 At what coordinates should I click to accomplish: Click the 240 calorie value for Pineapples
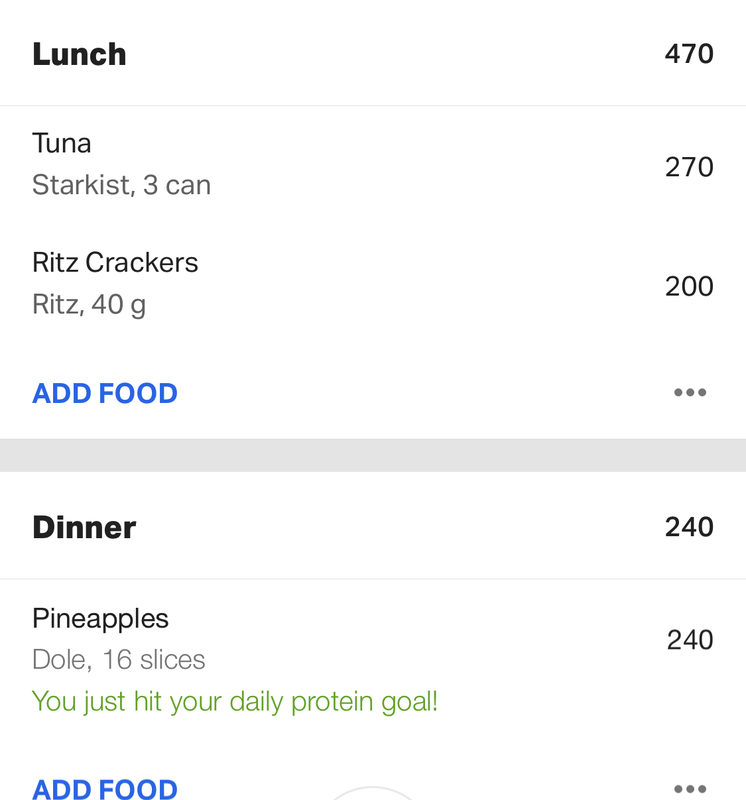point(690,640)
